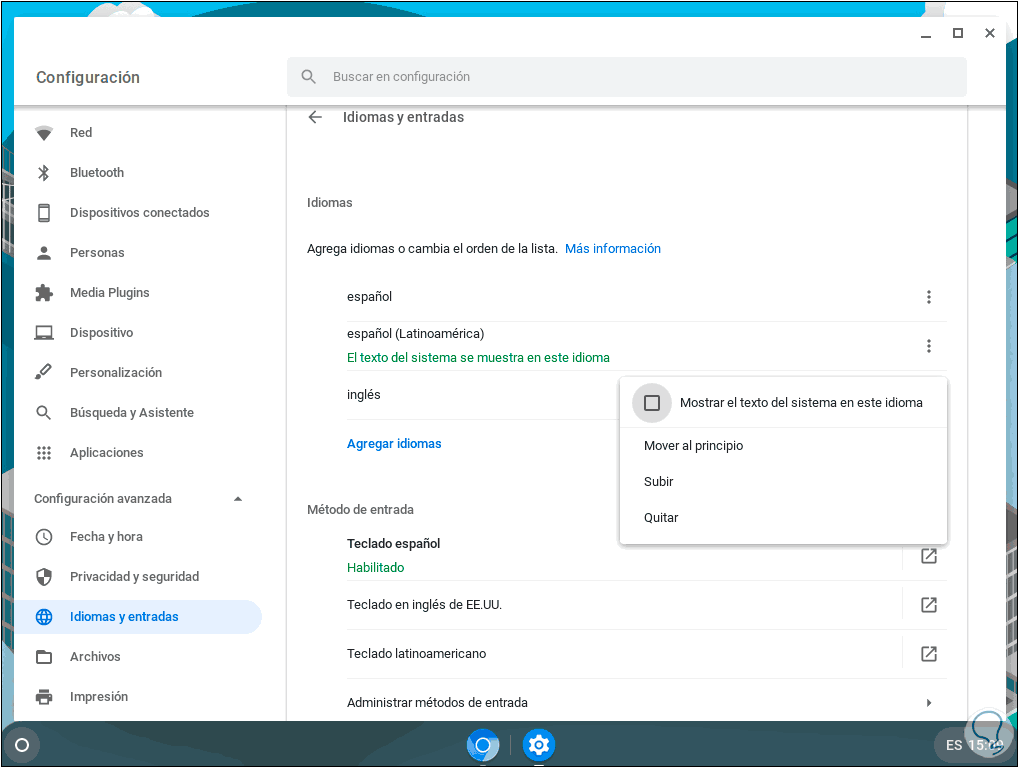Open options menu for español language
Image resolution: width=1020 pixels, height=768 pixels.
point(928,297)
